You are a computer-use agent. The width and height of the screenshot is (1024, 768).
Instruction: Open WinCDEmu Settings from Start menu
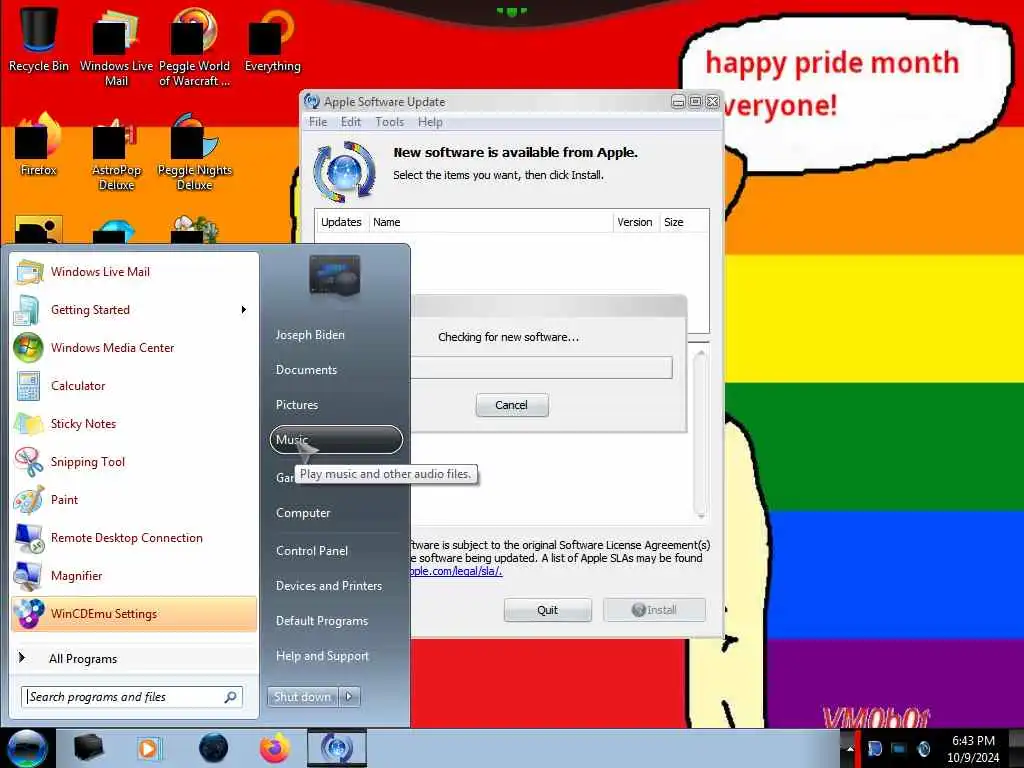pyautogui.click(x=135, y=614)
